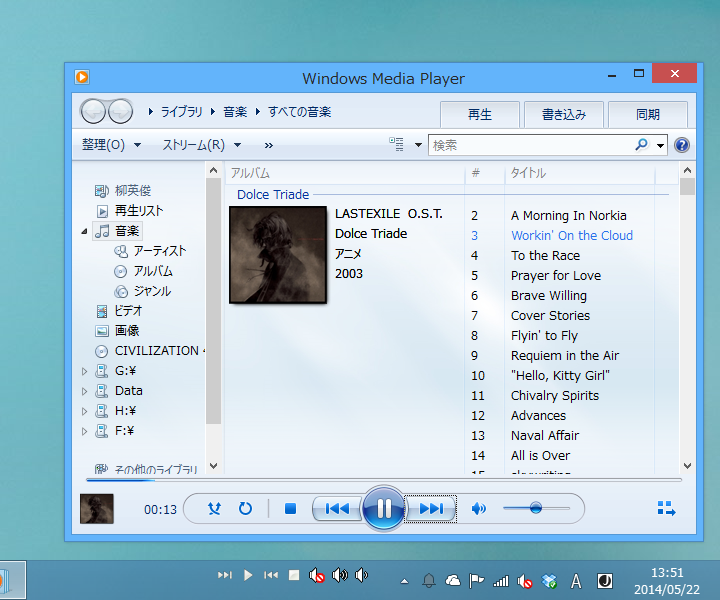Click the Forward navigation button
Viewport: 720px width, 600px height.
click(120, 112)
